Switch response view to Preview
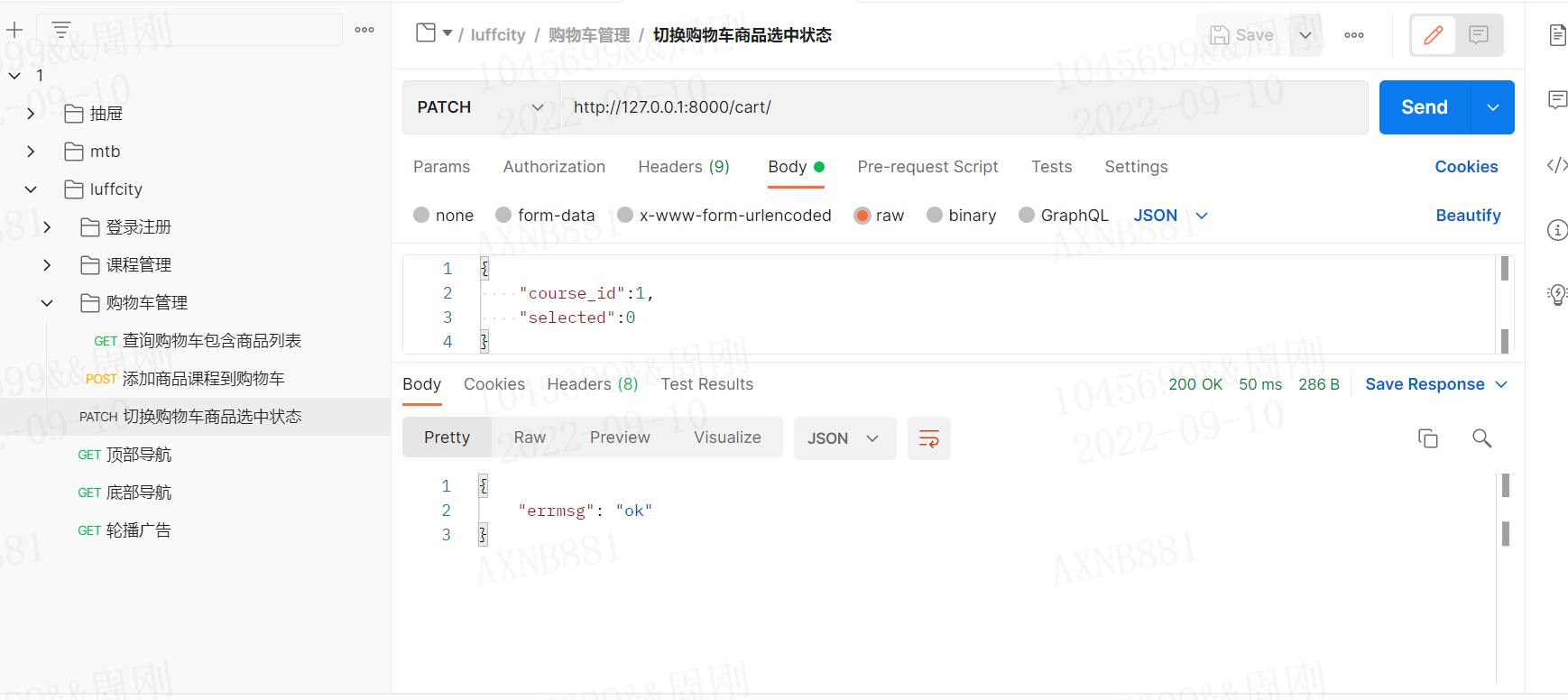1568x700 pixels. coord(620,437)
